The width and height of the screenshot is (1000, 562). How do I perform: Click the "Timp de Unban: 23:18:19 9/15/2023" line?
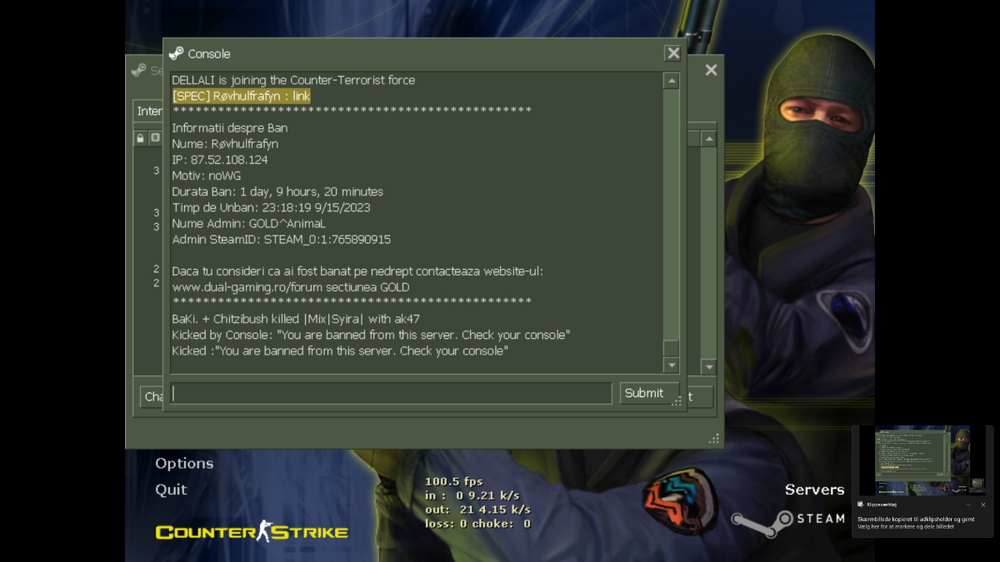(x=271, y=207)
